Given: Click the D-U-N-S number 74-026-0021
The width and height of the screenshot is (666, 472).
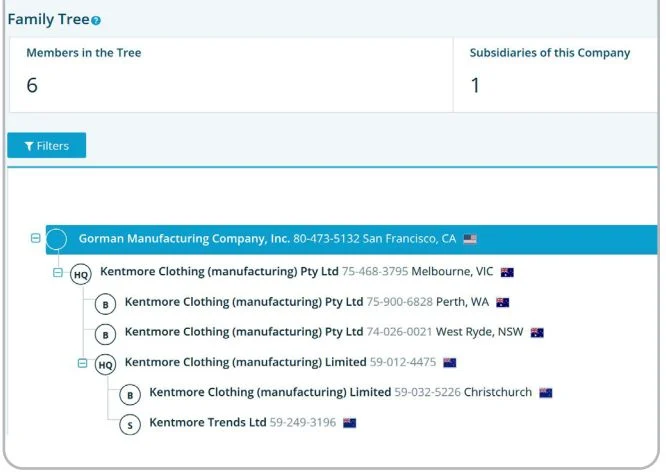Looking at the screenshot, I should [x=400, y=332].
